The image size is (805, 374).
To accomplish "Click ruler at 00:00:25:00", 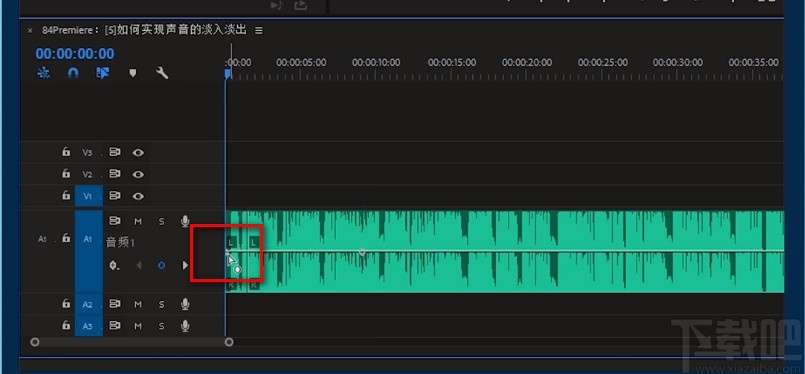I will 602,63.
